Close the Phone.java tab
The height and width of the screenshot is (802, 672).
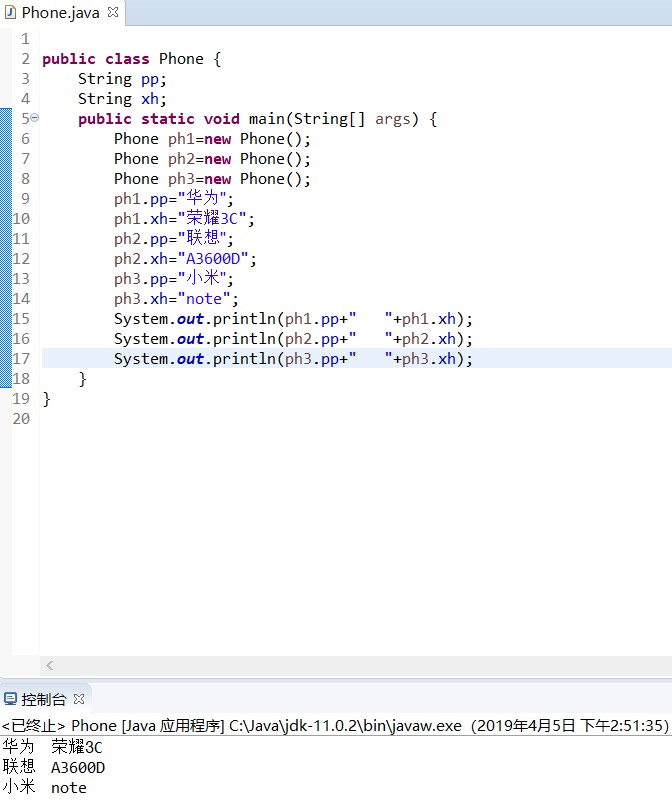coord(113,12)
